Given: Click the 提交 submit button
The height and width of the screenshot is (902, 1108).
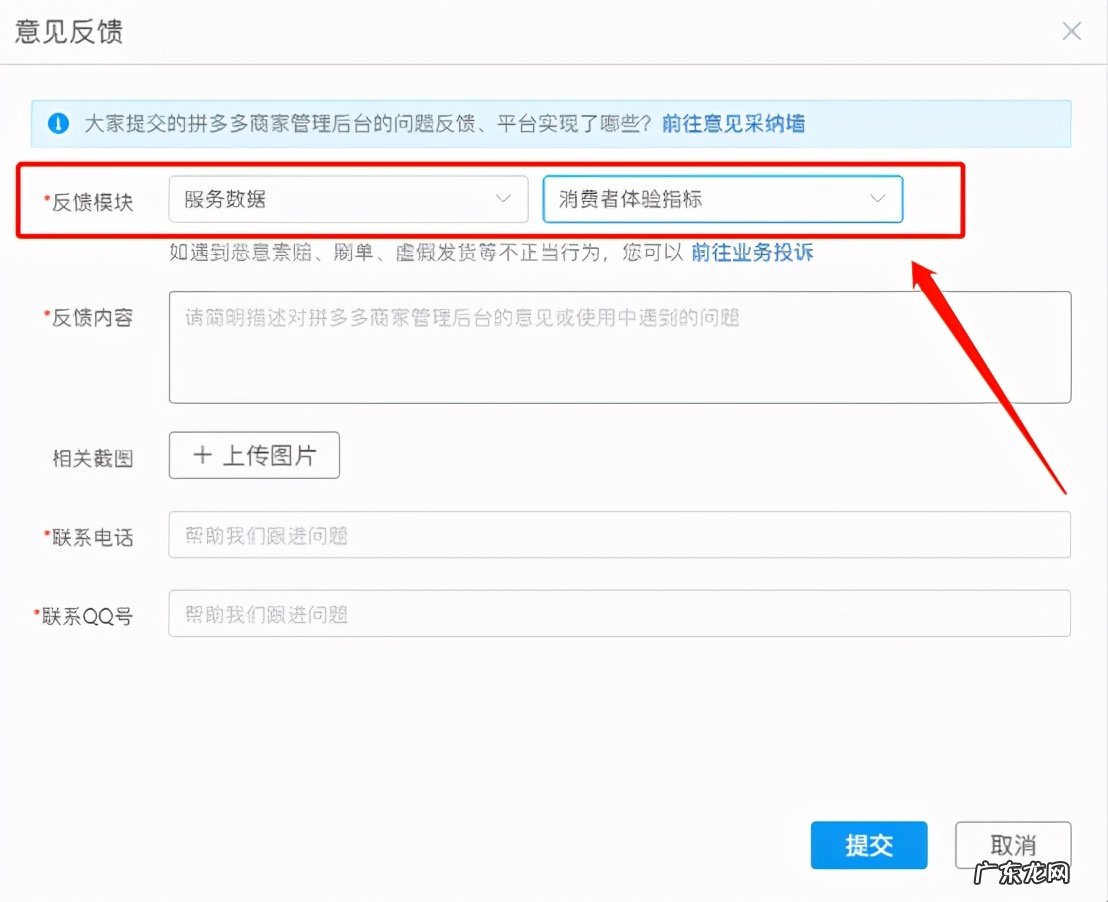Looking at the screenshot, I should tap(868, 845).
